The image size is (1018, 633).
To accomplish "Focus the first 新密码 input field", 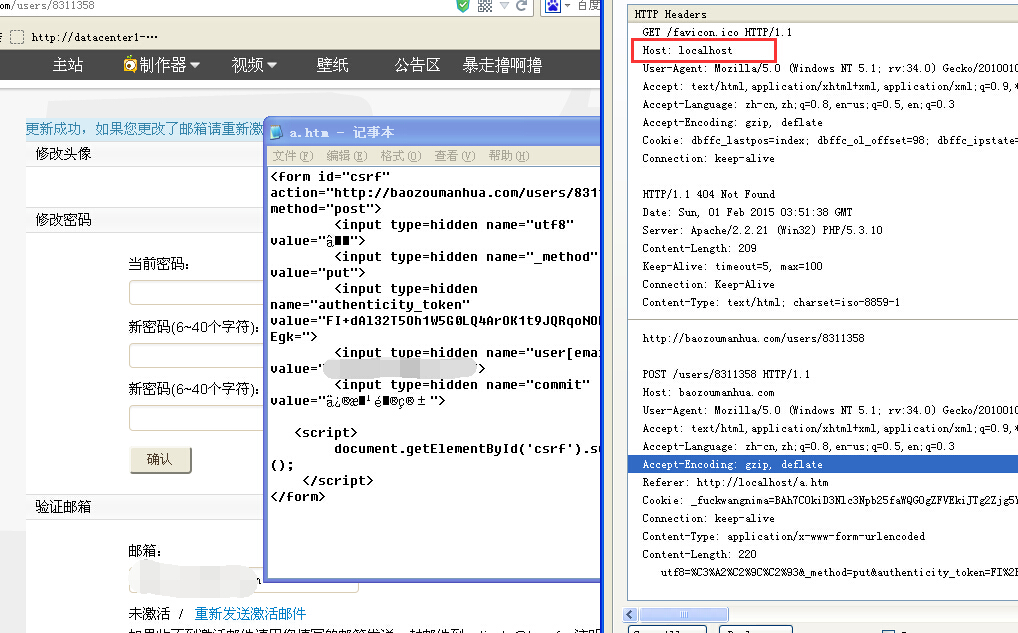I will pyautogui.click(x=197, y=355).
